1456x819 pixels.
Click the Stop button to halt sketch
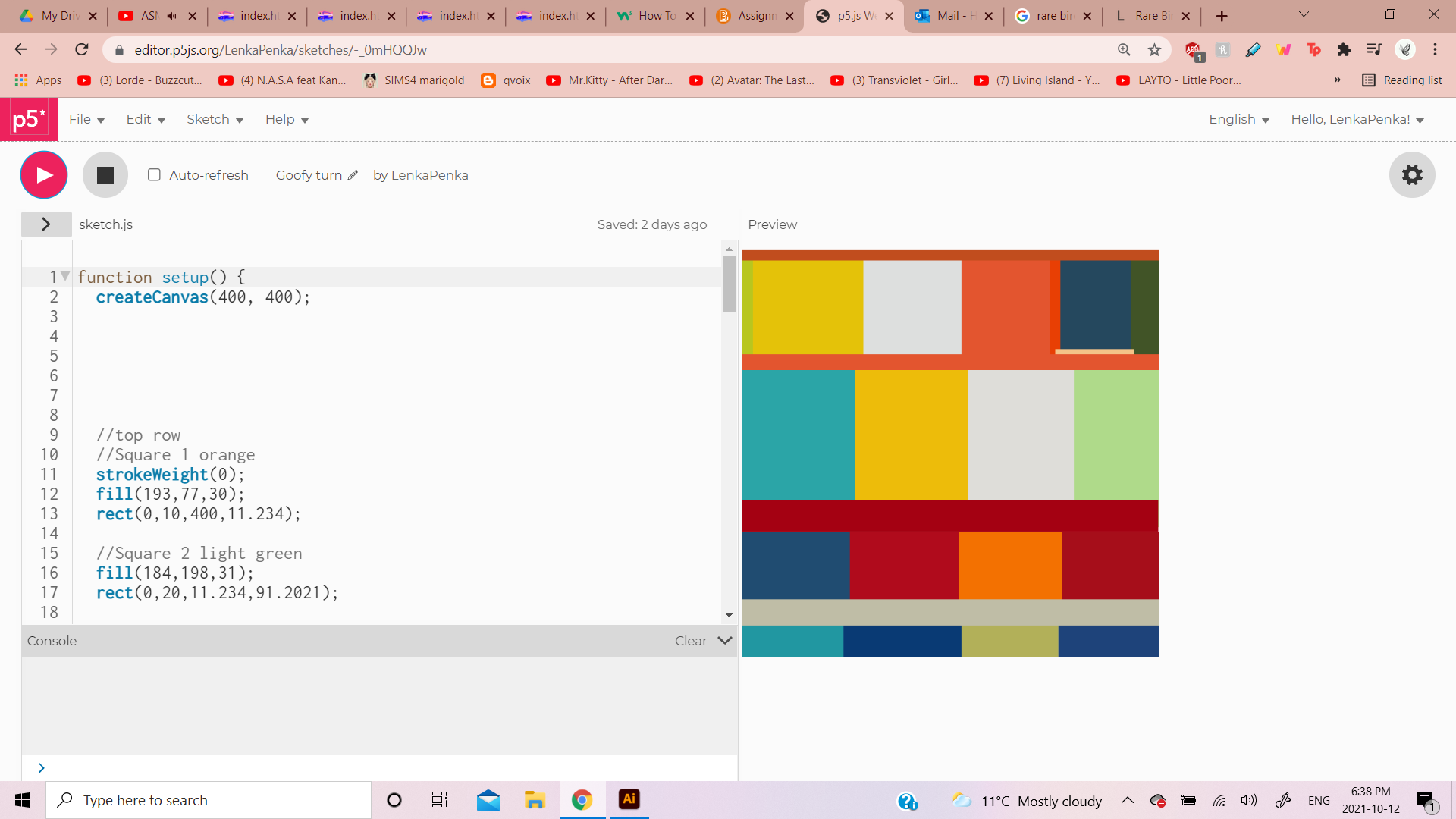click(105, 175)
